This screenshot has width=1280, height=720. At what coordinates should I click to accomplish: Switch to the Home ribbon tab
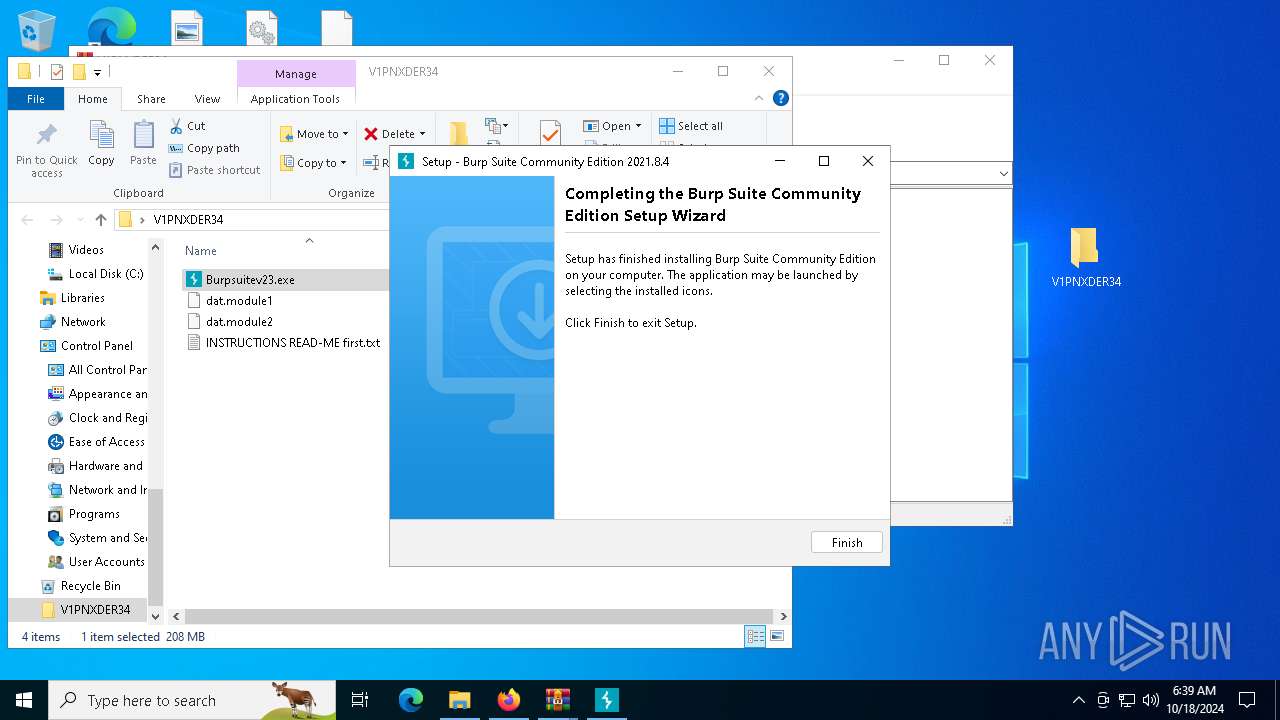tap(92, 99)
